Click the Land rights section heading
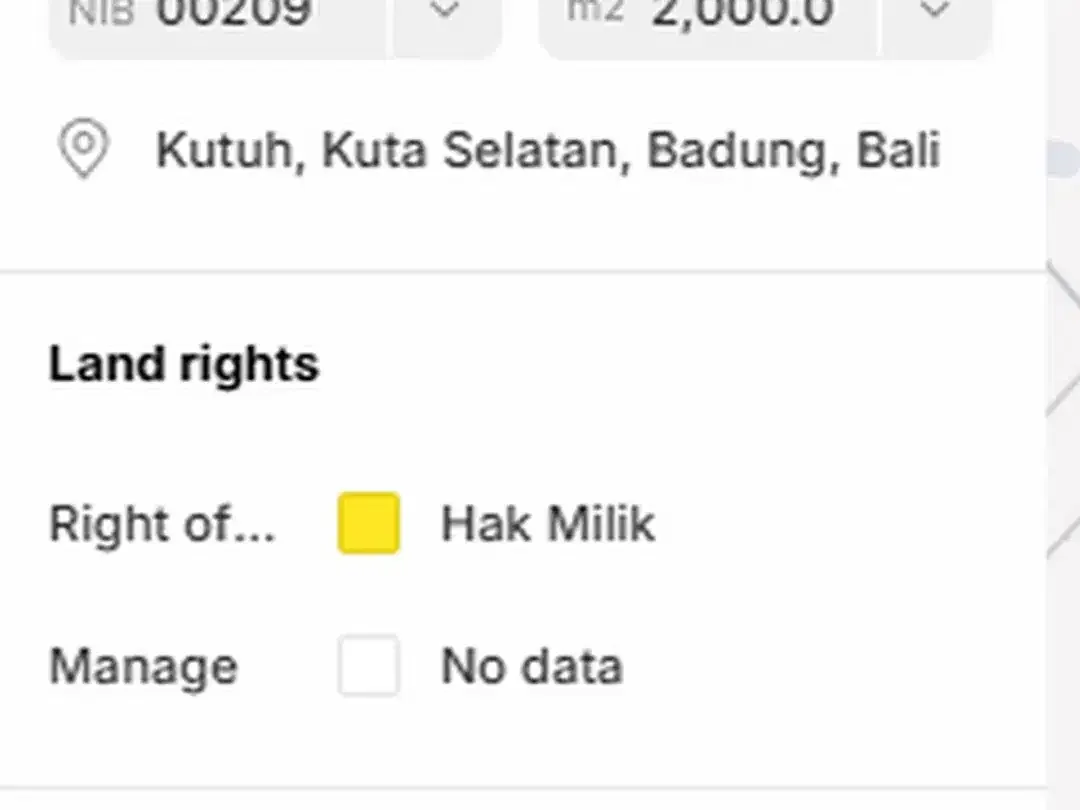Screen dimensions: 1080x810 184,364
